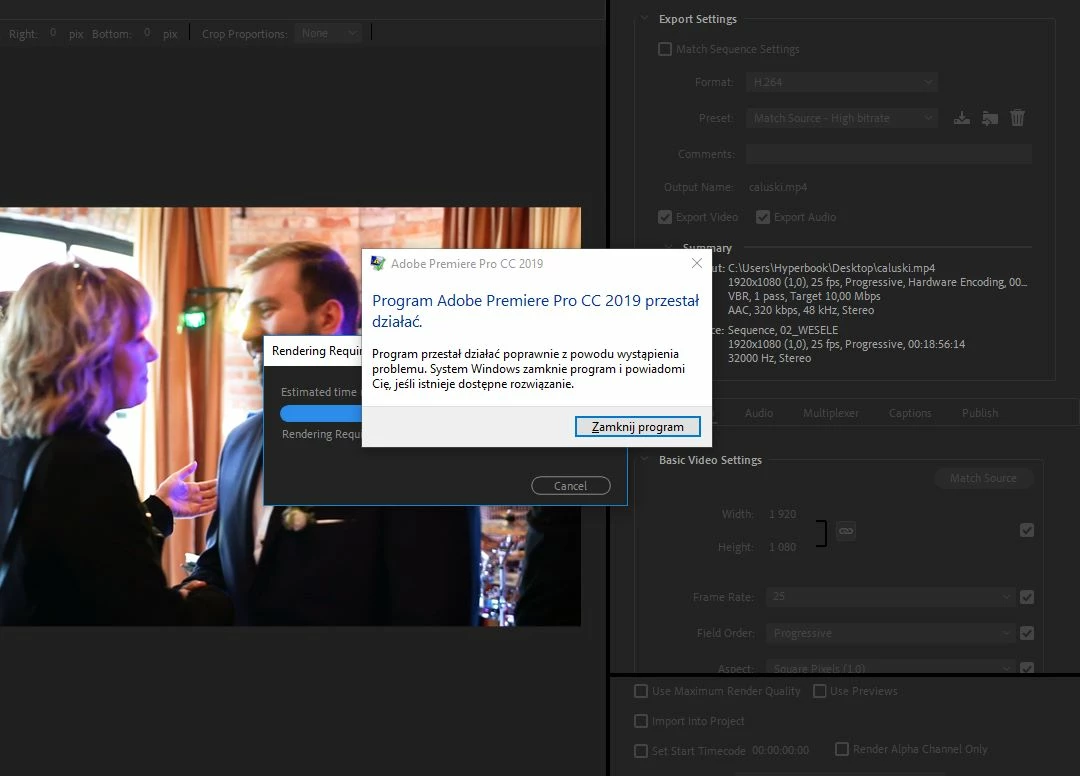Click the output name caluski.mp4 link
Screen dimensions: 1080x776
click(x=778, y=187)
